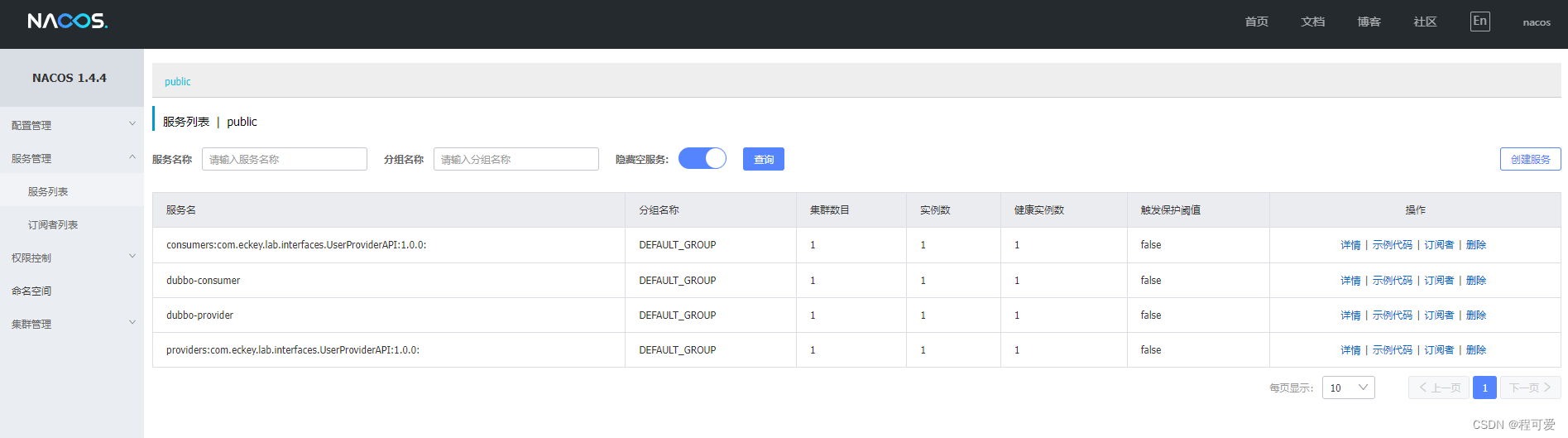Open 订阅者 for providers UserProviderAPI service
1568x438 pixels.
pyautogui.click(x=1439, y=350)
